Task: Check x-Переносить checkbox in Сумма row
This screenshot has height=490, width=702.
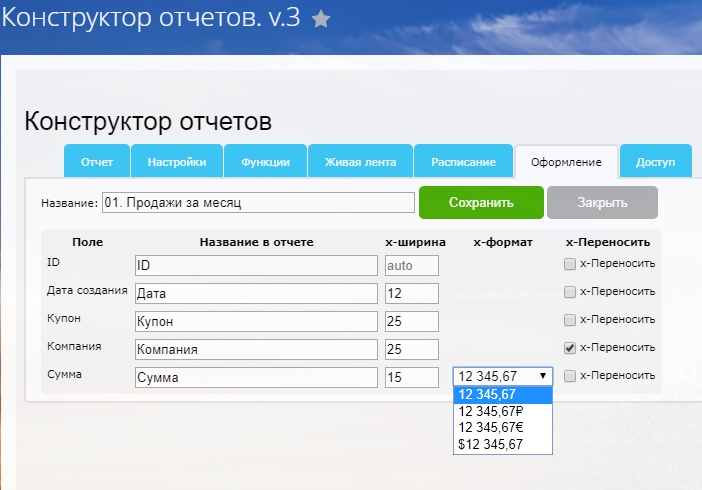Action: click(x=570, y=376)
